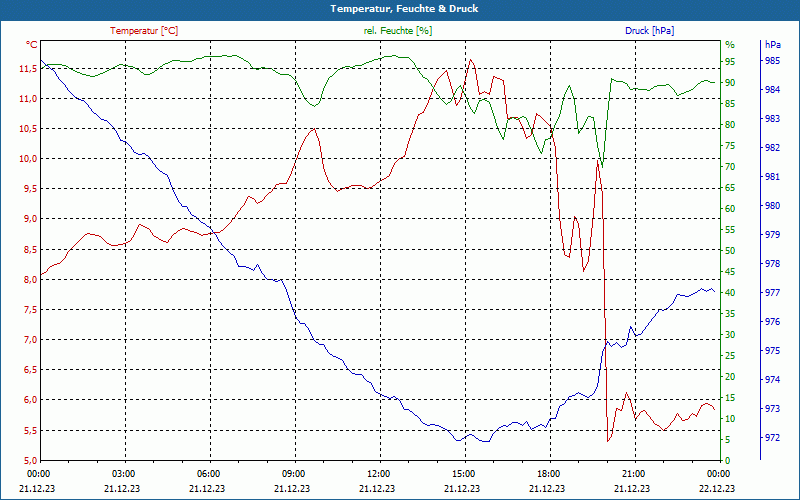Click the 8,5 temperature axis value

[30, 249]
